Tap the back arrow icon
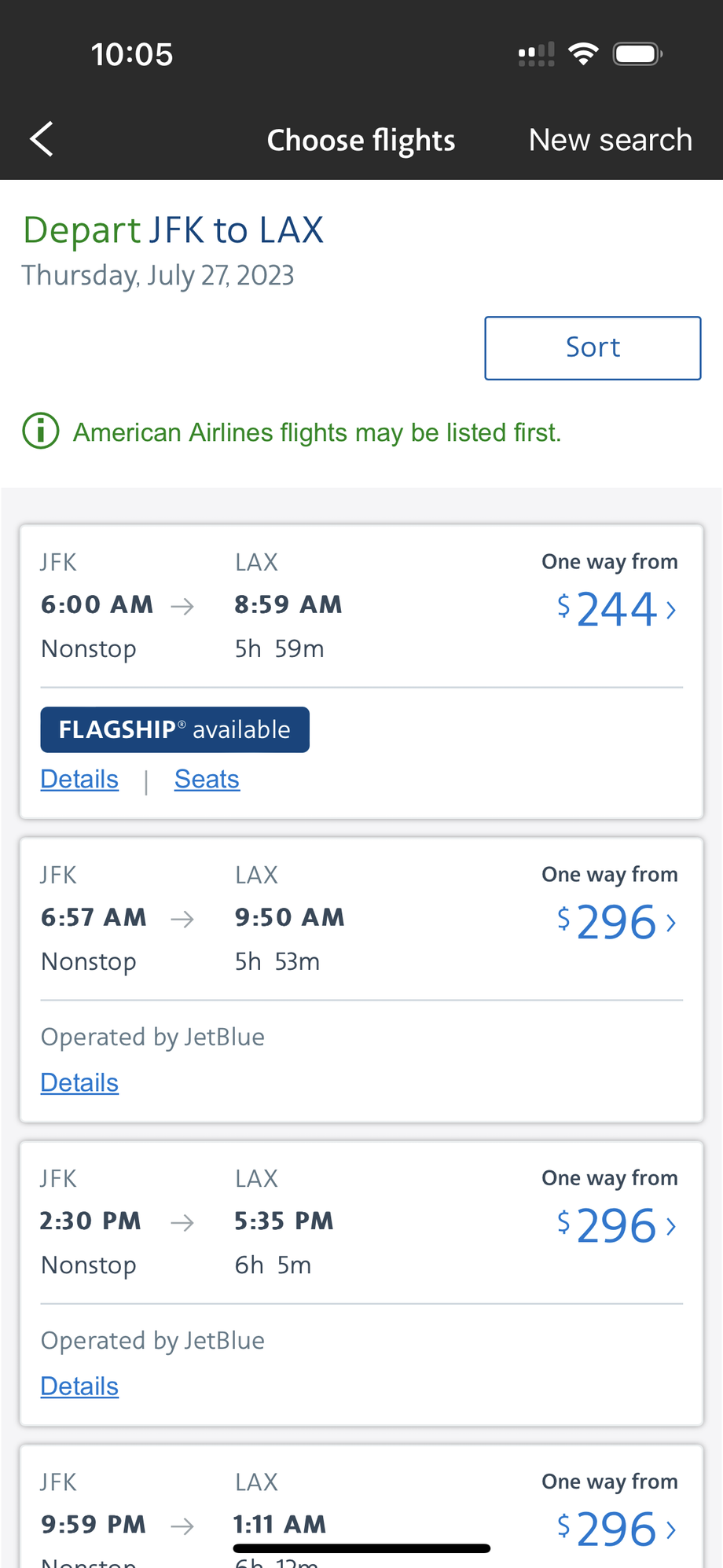723x1568 pixels. point(42,139)
